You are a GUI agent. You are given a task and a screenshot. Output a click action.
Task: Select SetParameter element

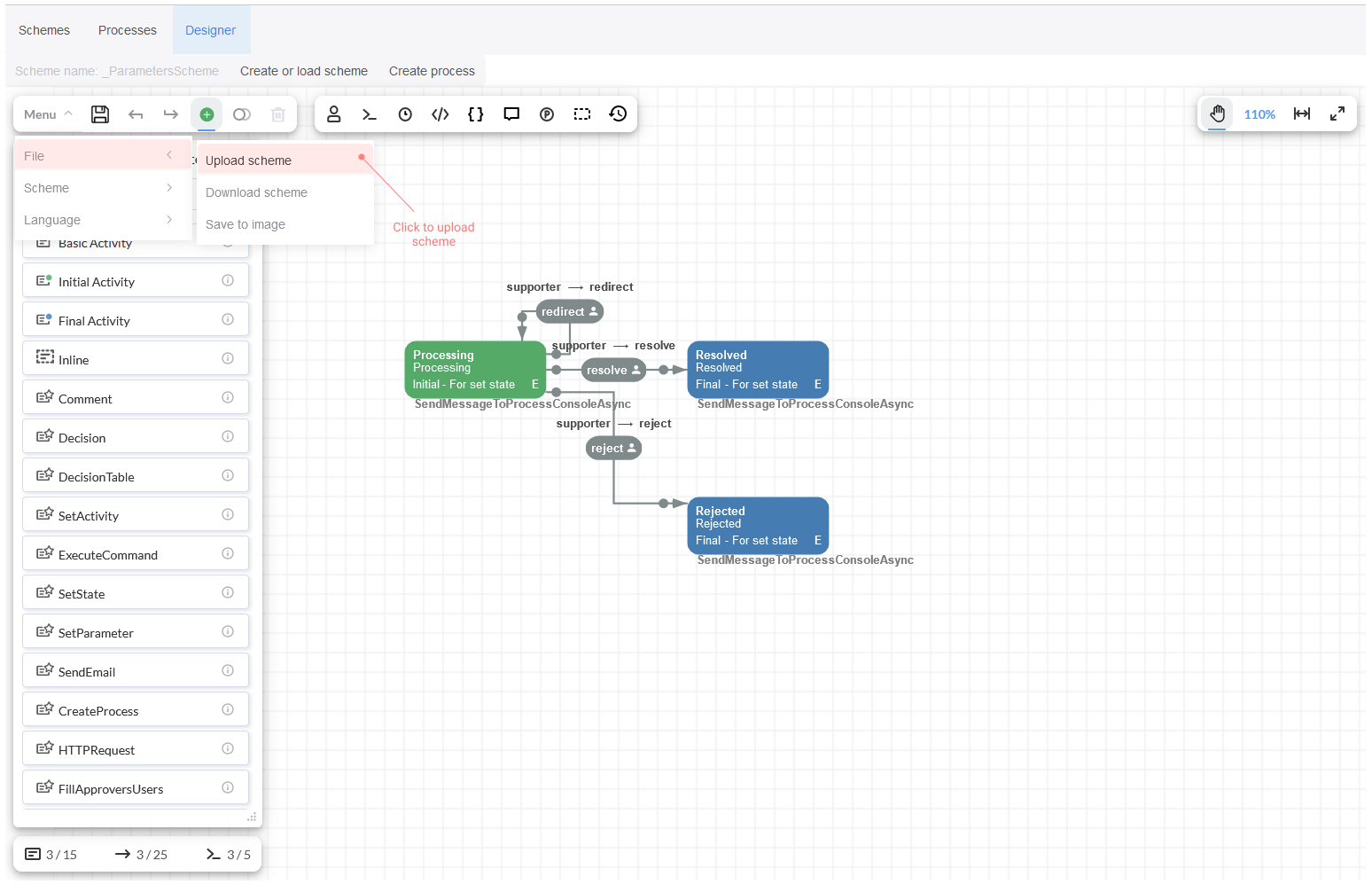pyautogui.click(x=136, y=632)
